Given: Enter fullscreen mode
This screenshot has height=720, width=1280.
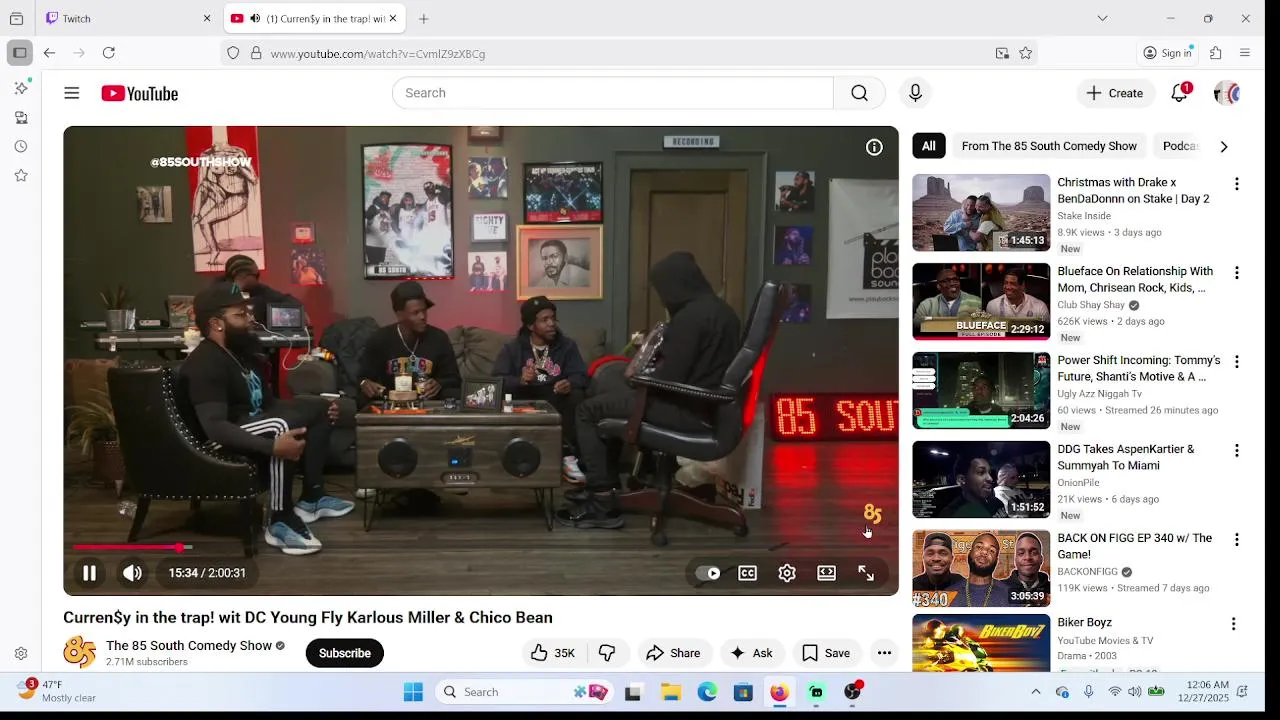Looking at the screenshot, I should (866, 573).
